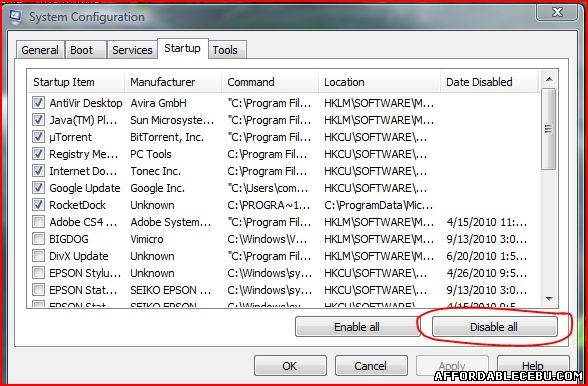Screen dimensions: 588x386
Task: Uncheck the µTorrent startup checkbox
Action: click(38, 137)
